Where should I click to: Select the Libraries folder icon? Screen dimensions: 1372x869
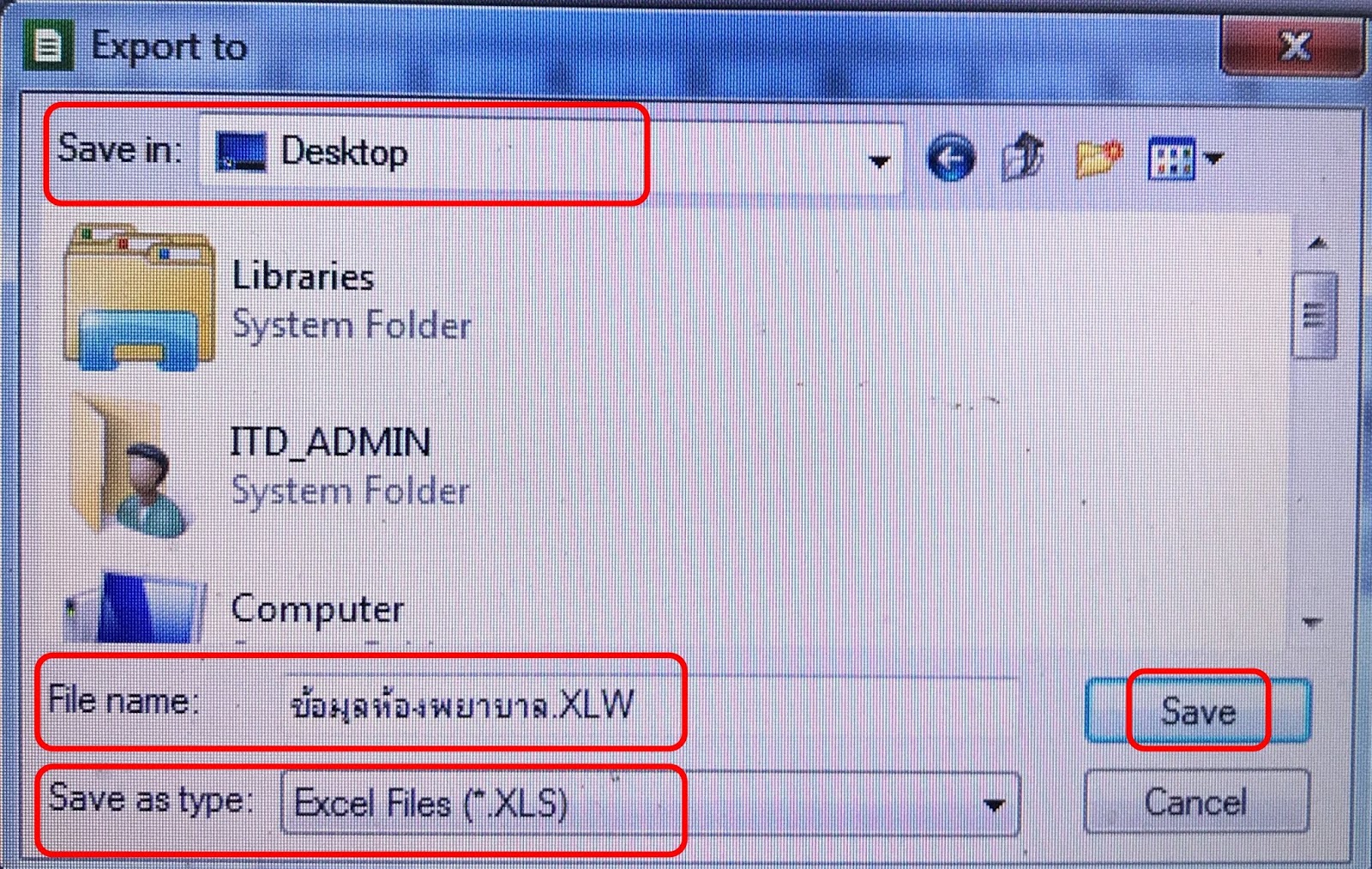pos(139,297)
